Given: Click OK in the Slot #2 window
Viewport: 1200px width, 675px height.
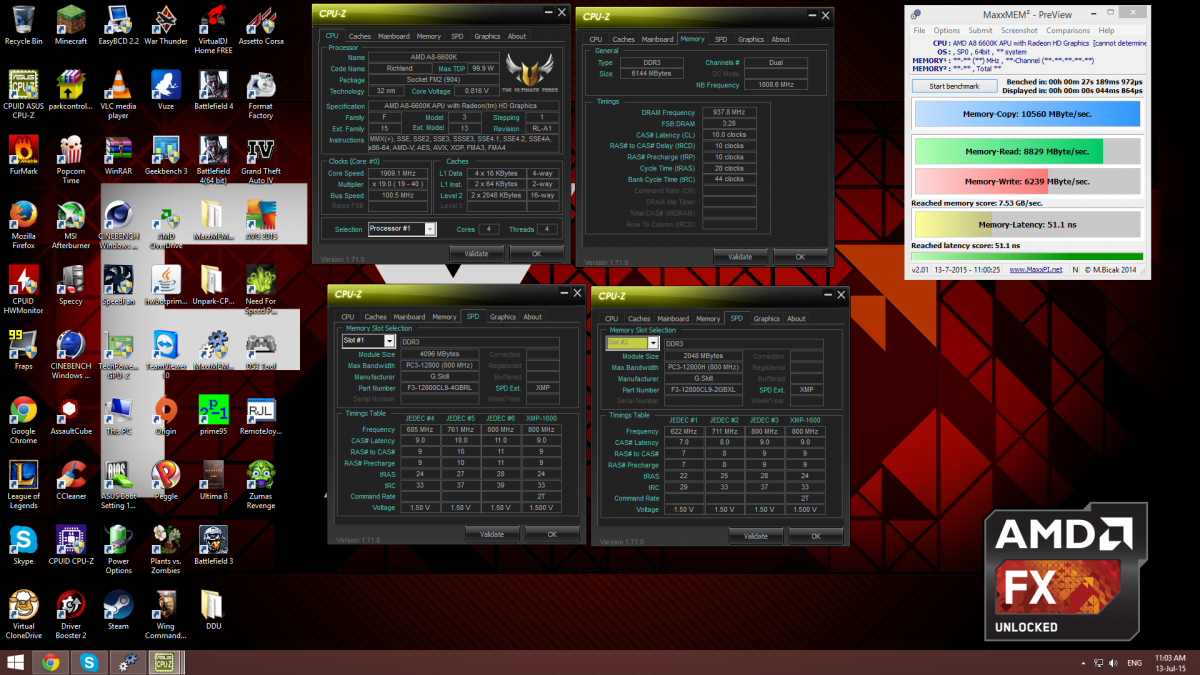Looking at the screenshot, I should click(815, 536).
